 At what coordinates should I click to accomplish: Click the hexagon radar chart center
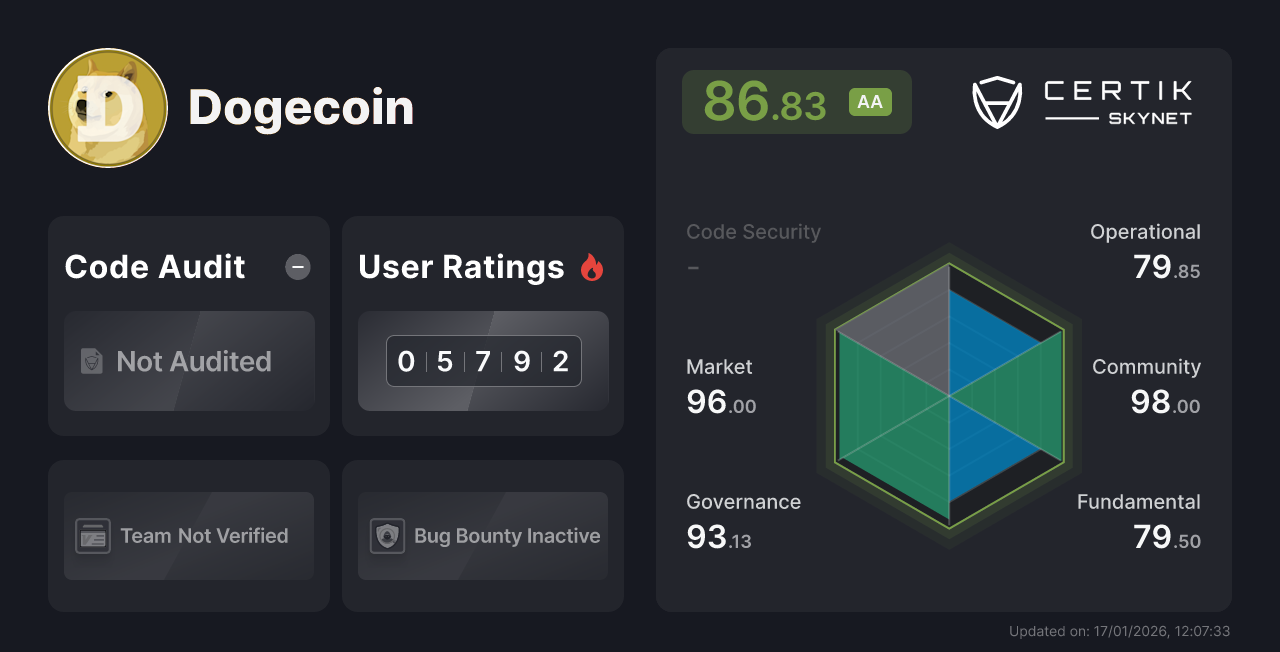(x=949, y=396)
